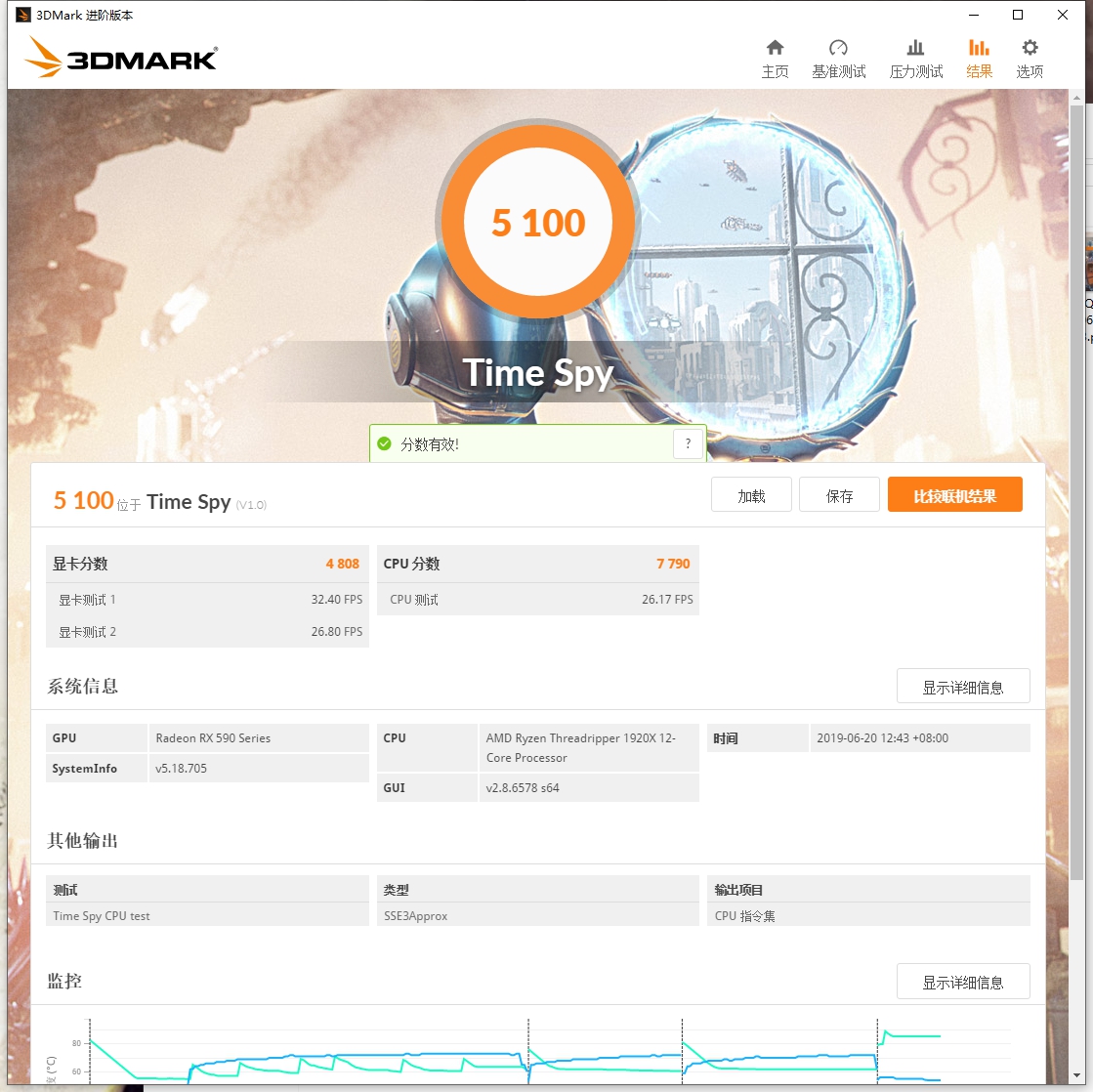The width and height of the screenshot is (1093, 1092).
Task: Select the 结果 results bar-chart icon
Action: click(x=979, y=56)
